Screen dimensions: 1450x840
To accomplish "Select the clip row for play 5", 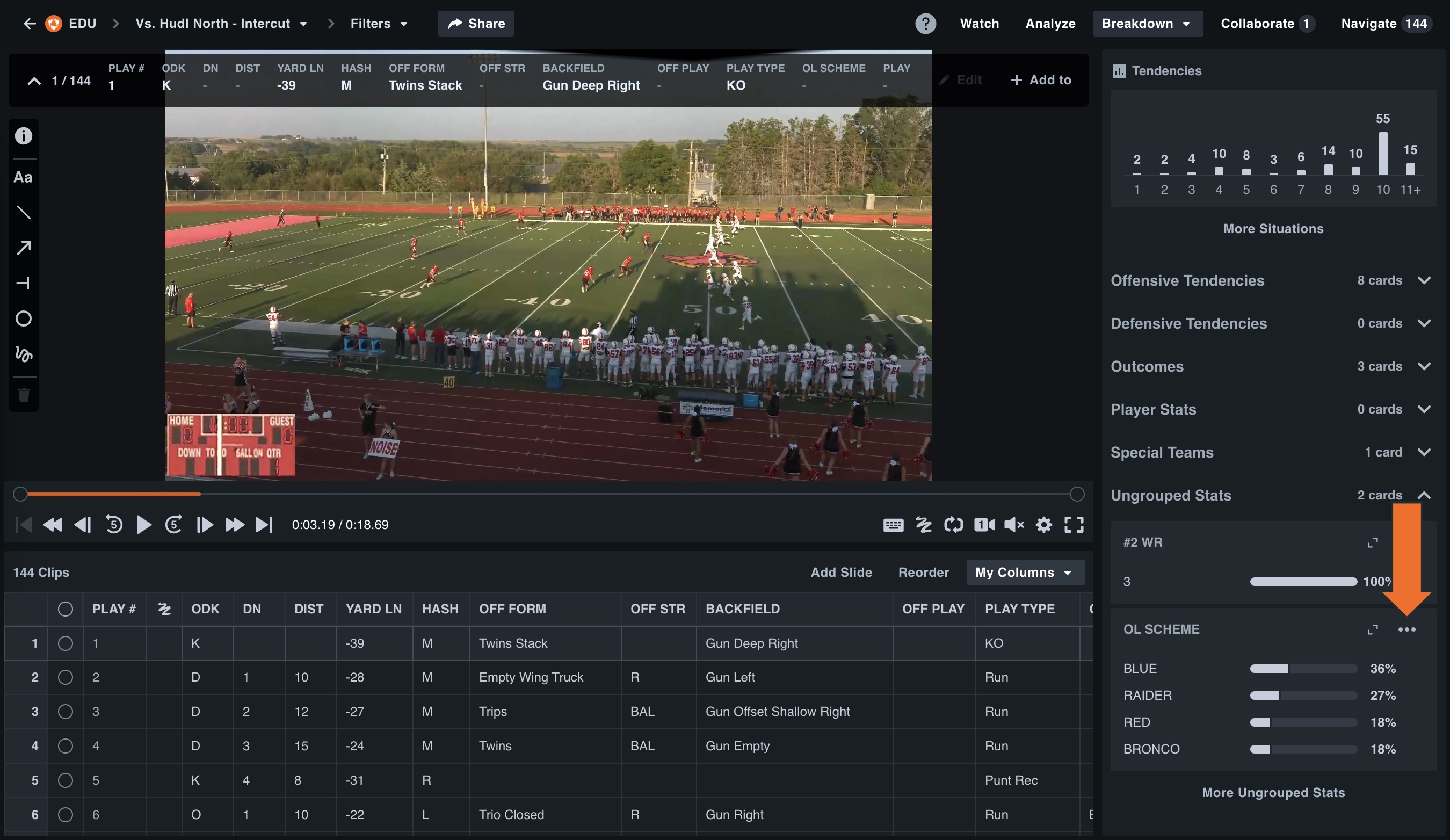I will pos(66,780).
